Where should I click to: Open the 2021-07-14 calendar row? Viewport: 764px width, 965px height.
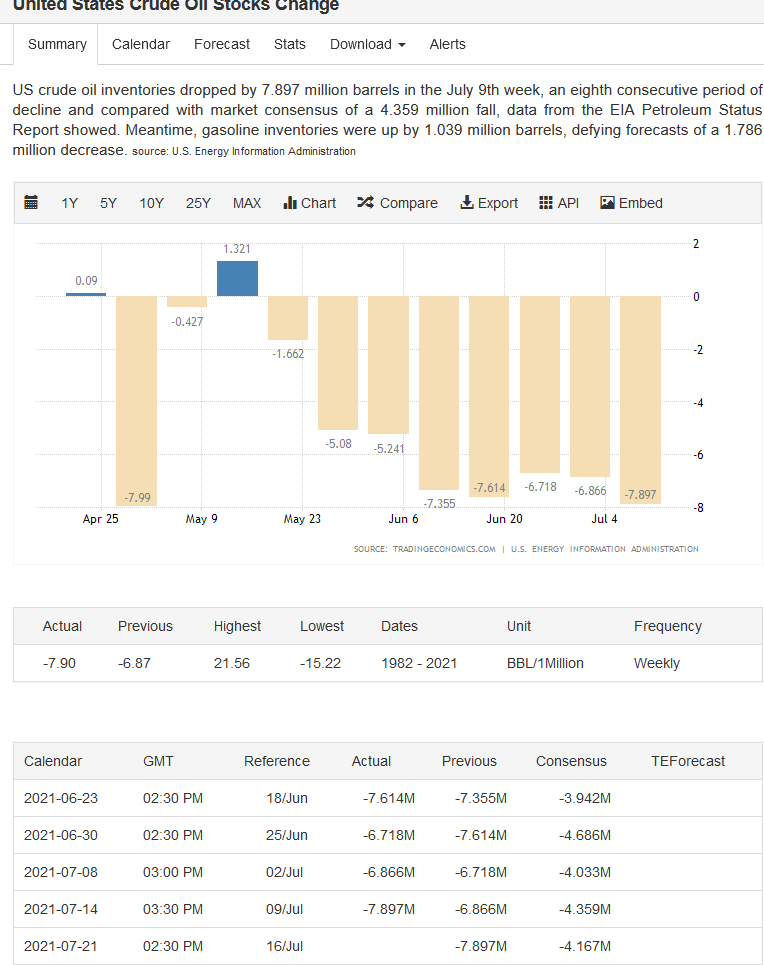coord(61,909)
